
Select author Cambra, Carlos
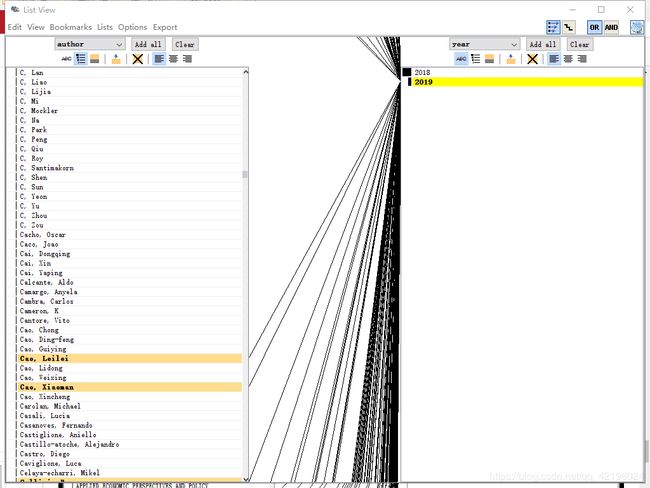tap(130, 301)
